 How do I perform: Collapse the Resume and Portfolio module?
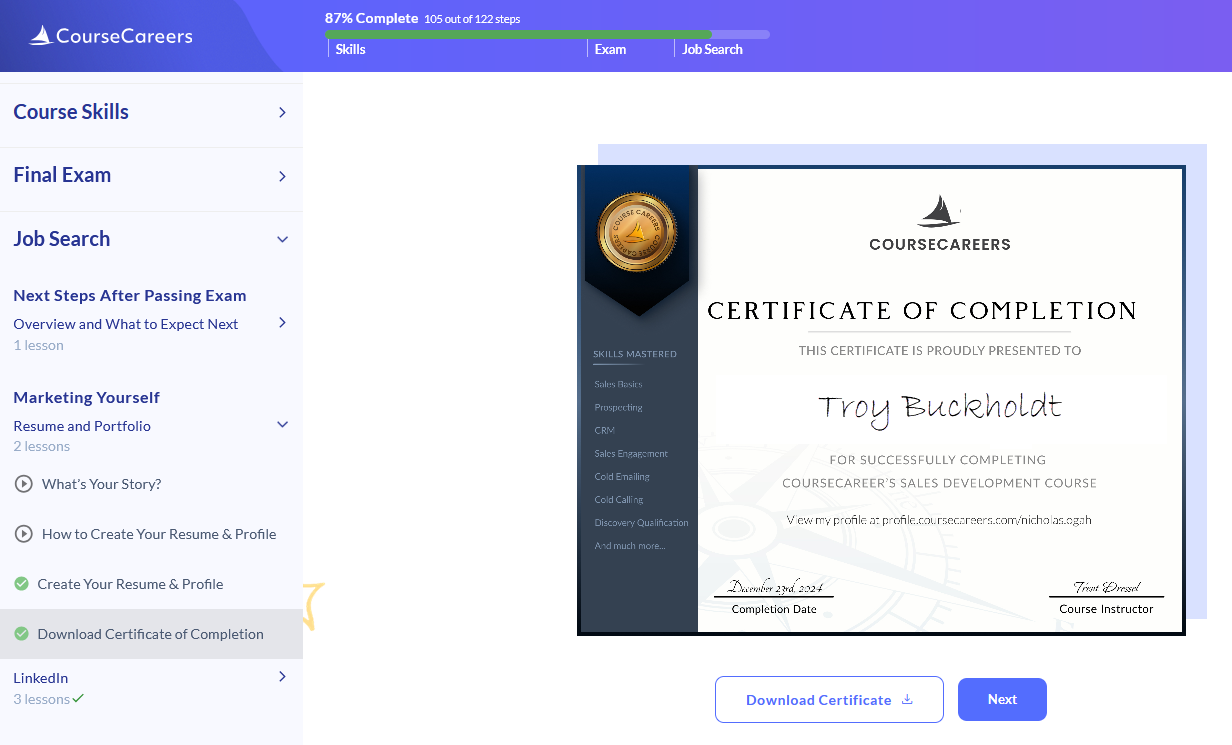[x=282, y=425]
